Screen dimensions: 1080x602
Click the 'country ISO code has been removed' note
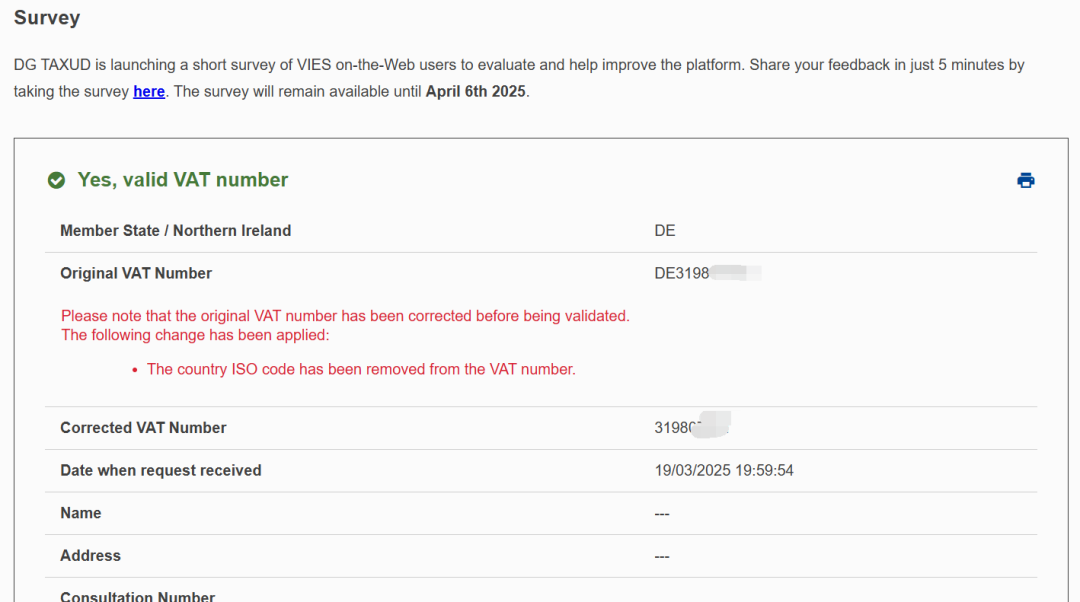pos(361,369)
